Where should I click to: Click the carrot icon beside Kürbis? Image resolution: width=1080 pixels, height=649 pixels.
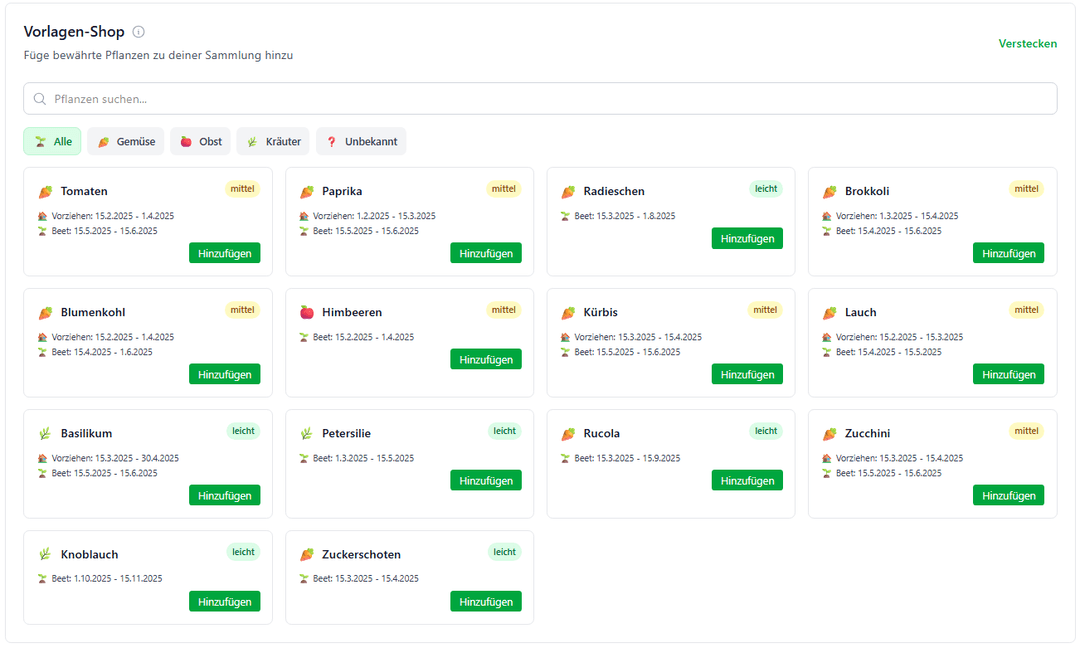pos(568,312)
